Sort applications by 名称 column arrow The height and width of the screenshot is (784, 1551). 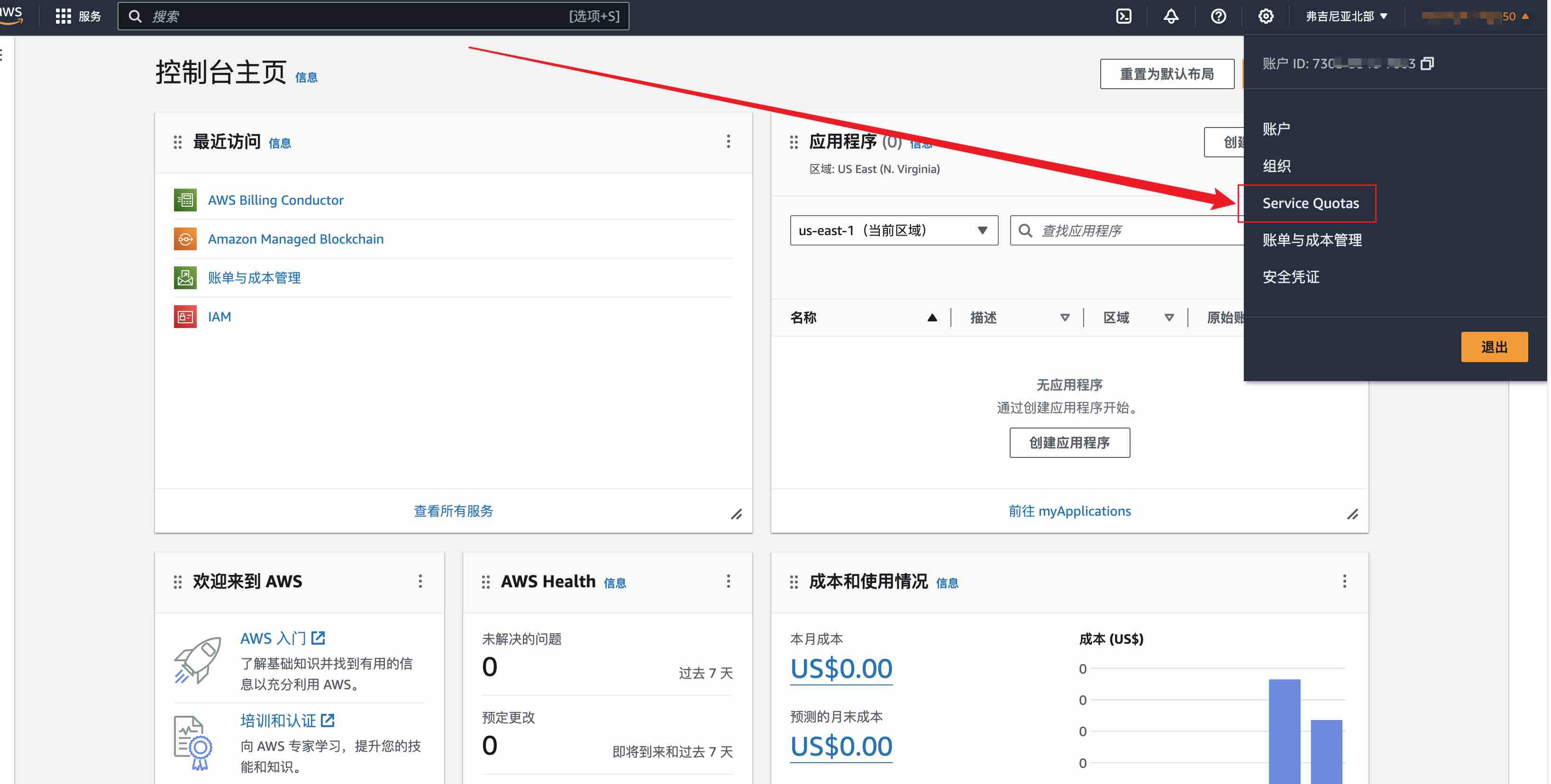coord(932,318)
